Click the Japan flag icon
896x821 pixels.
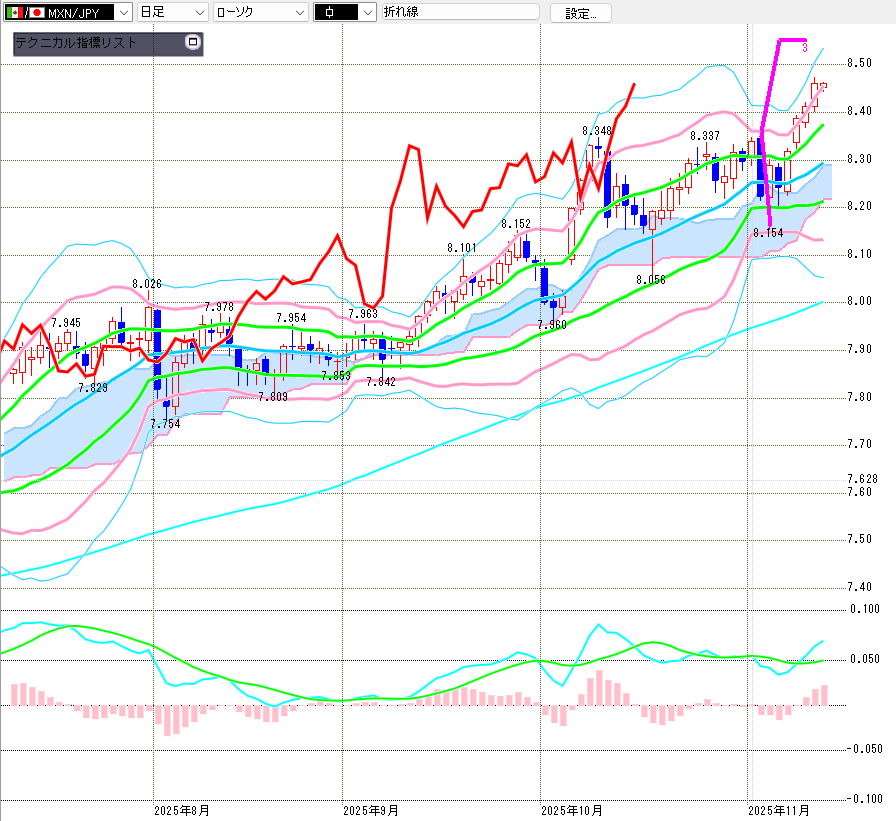pyautogui.click(x=36, y=13)
